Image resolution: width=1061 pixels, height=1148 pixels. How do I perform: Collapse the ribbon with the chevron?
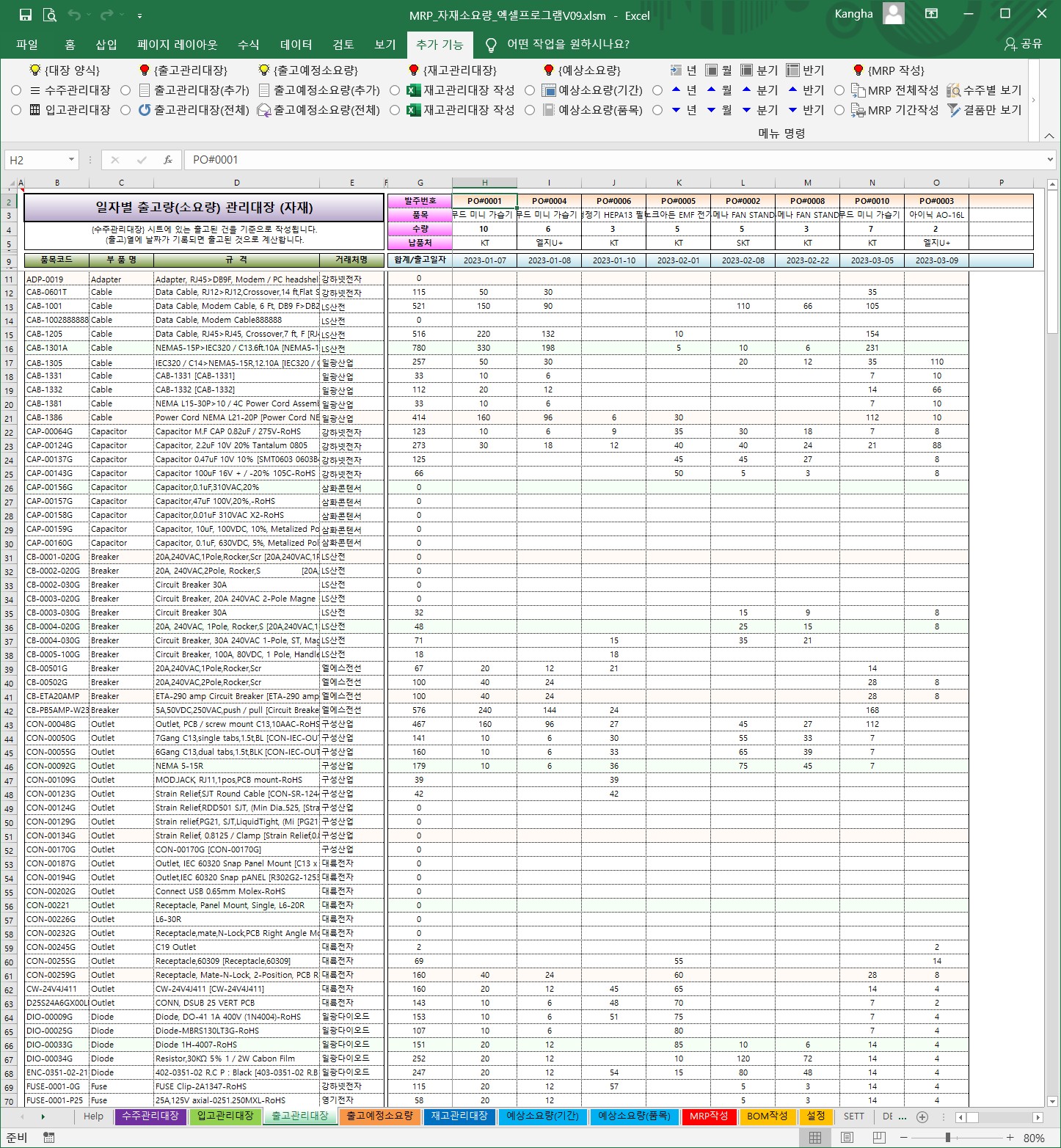1049,136
